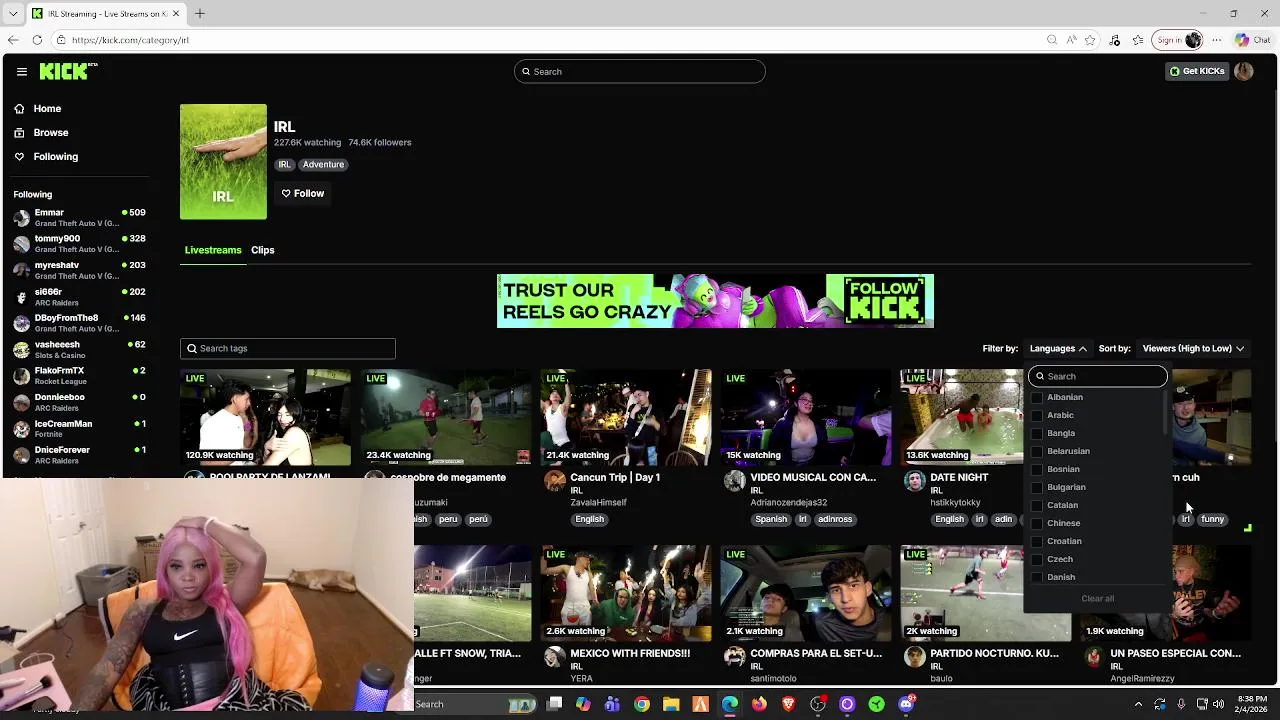Open Google Chrome from the taskbar
1280x720 pixels.
642,704
